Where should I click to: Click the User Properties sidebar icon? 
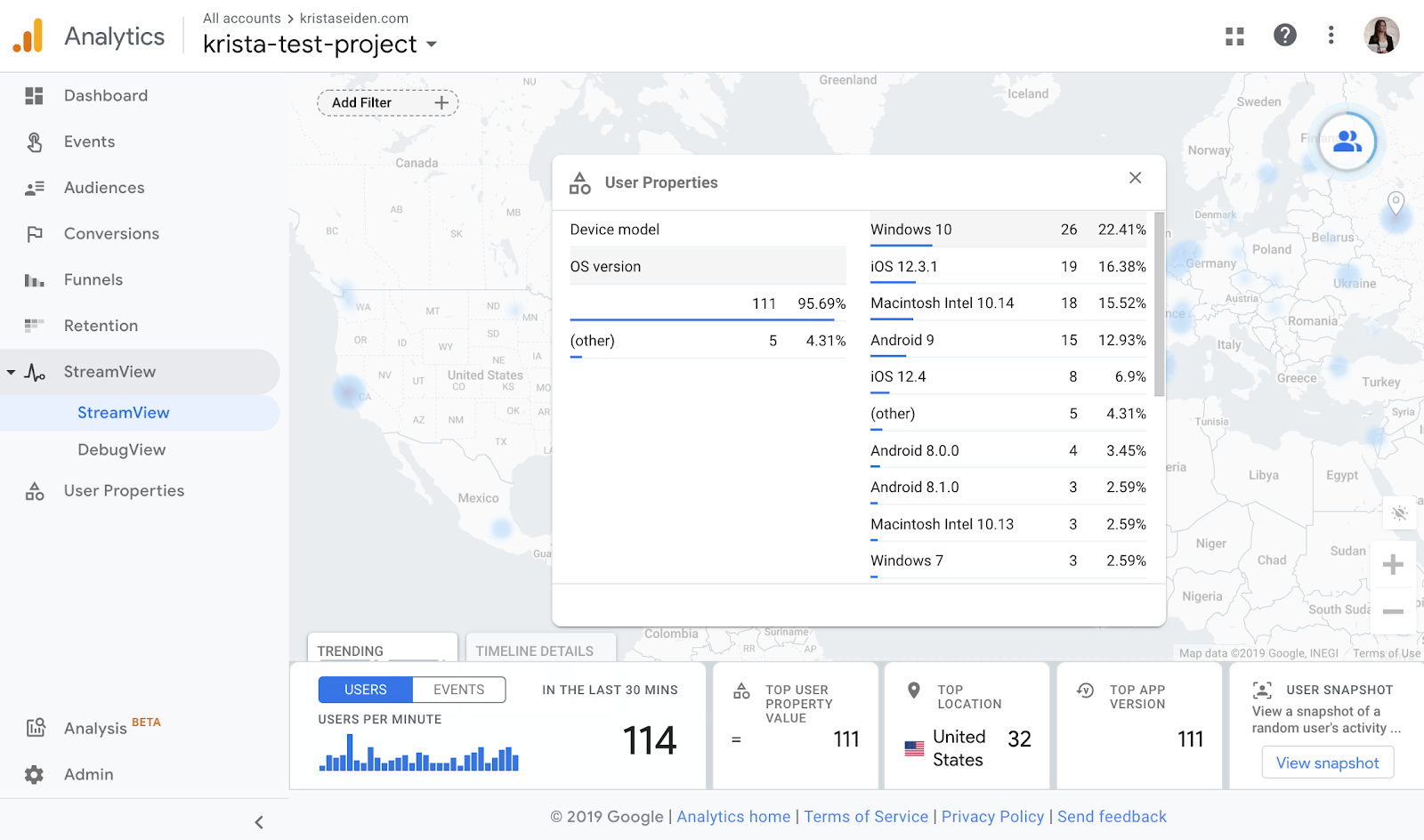tap(35, 491)
